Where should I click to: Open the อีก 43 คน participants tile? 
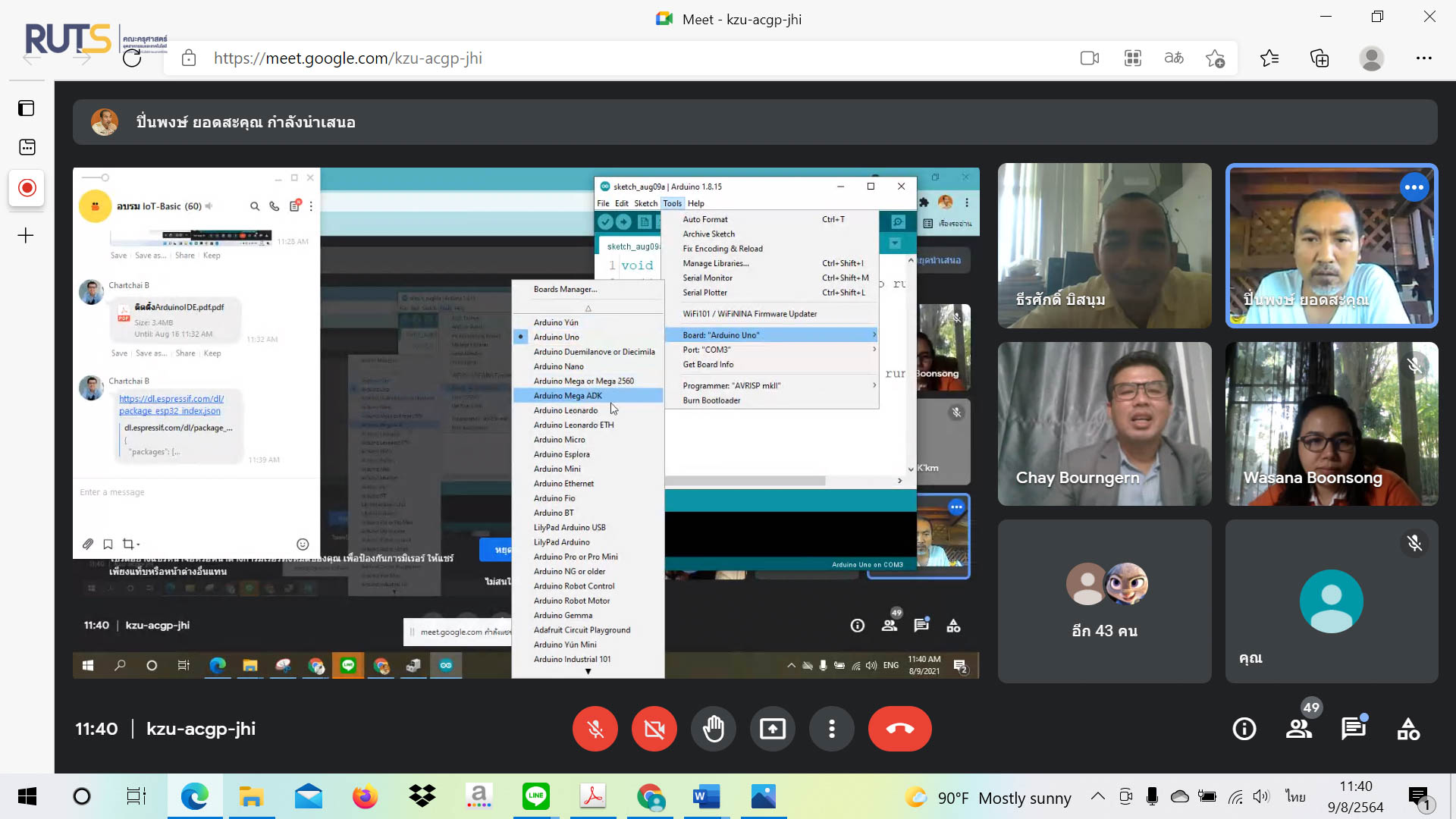[x=1105, y=601]
